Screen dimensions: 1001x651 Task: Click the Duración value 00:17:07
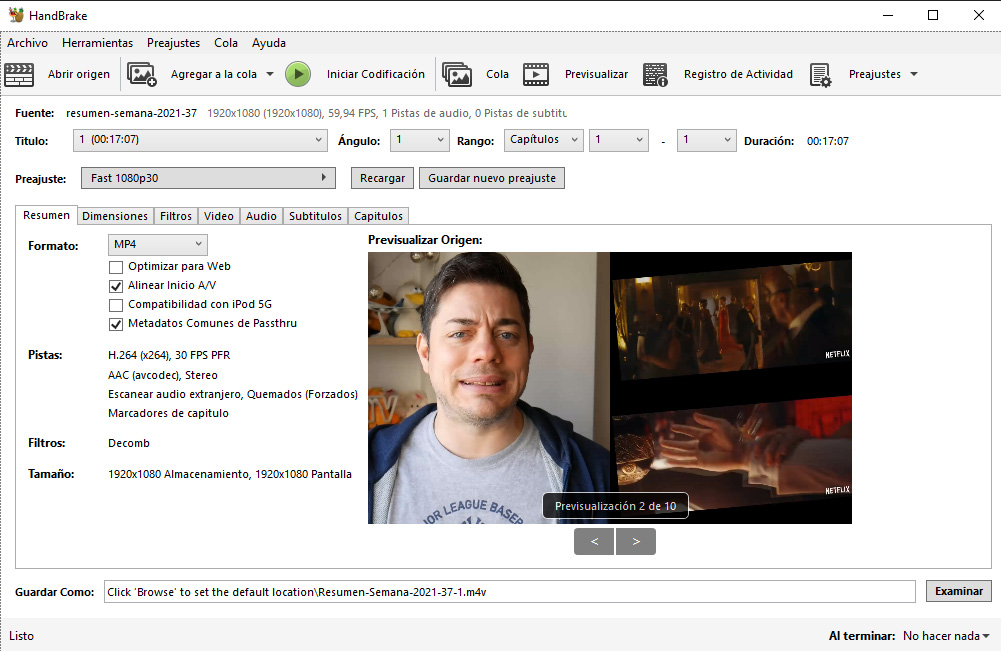coord(828,141)
